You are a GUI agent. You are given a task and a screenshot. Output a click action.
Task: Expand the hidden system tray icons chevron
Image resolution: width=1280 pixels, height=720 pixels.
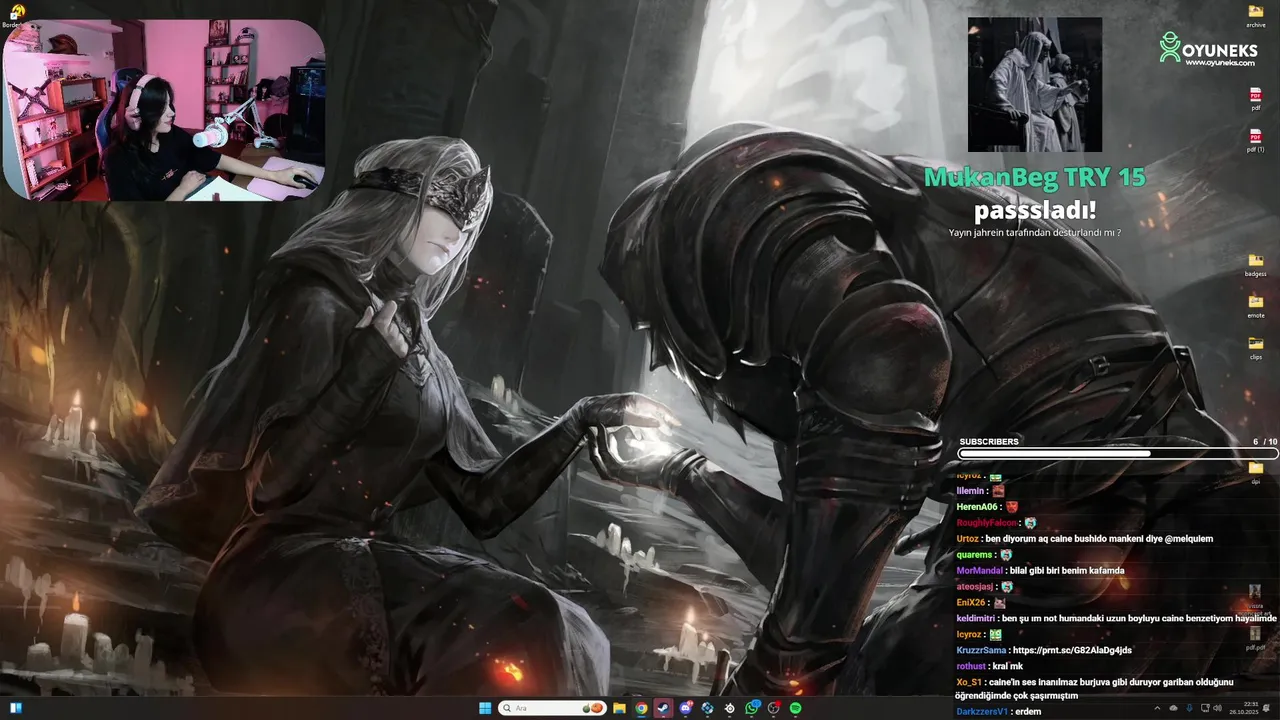click(x=1157, y=708)
